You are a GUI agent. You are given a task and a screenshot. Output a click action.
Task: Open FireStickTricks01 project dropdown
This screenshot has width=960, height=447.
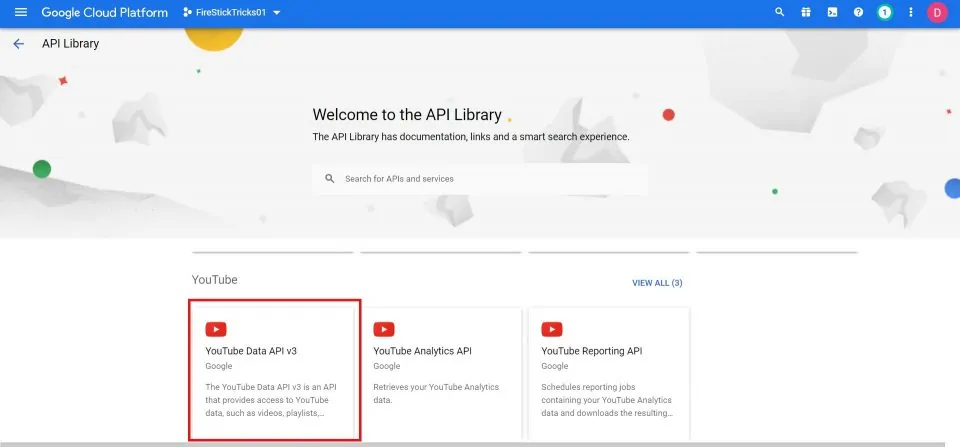pyautogui.click(x=232, y=12)
